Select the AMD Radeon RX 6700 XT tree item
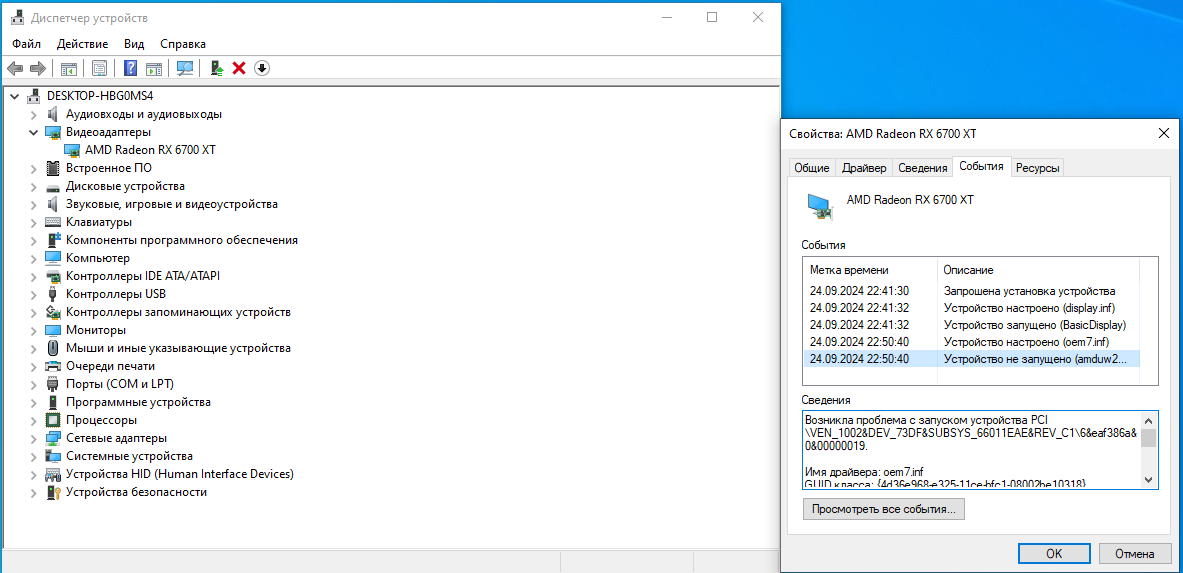Screen dimensions: 1183x573 pyautogui.click(x=150, y=150)
